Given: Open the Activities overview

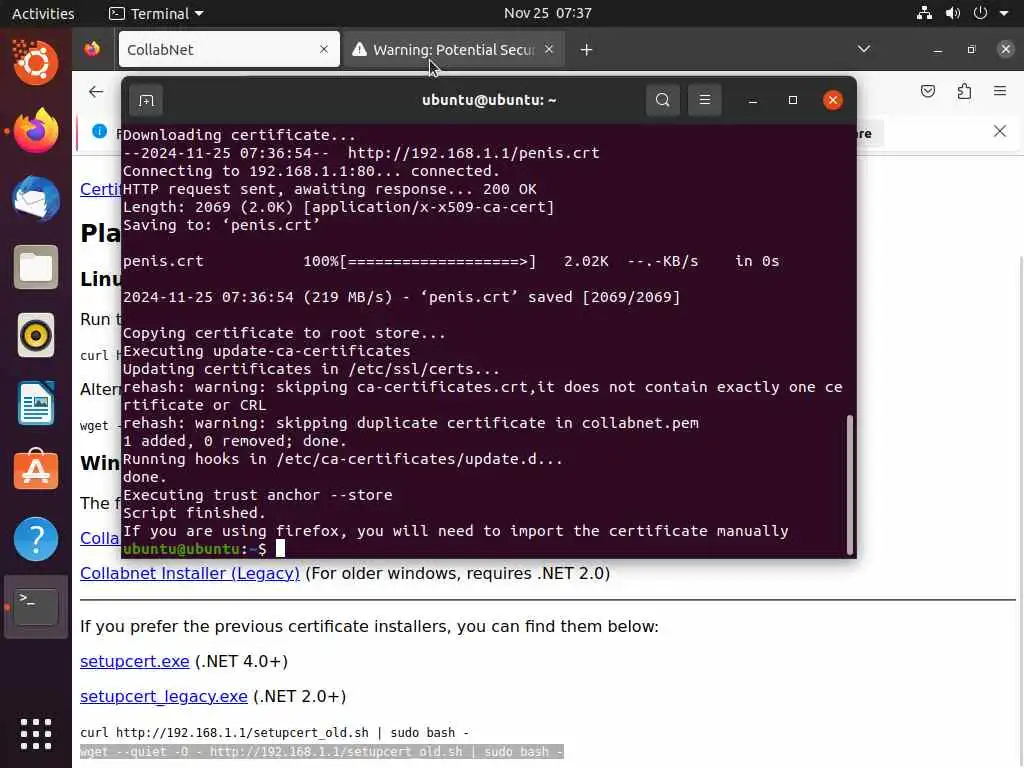Looking at the screenshot, I should pos(43,13).
